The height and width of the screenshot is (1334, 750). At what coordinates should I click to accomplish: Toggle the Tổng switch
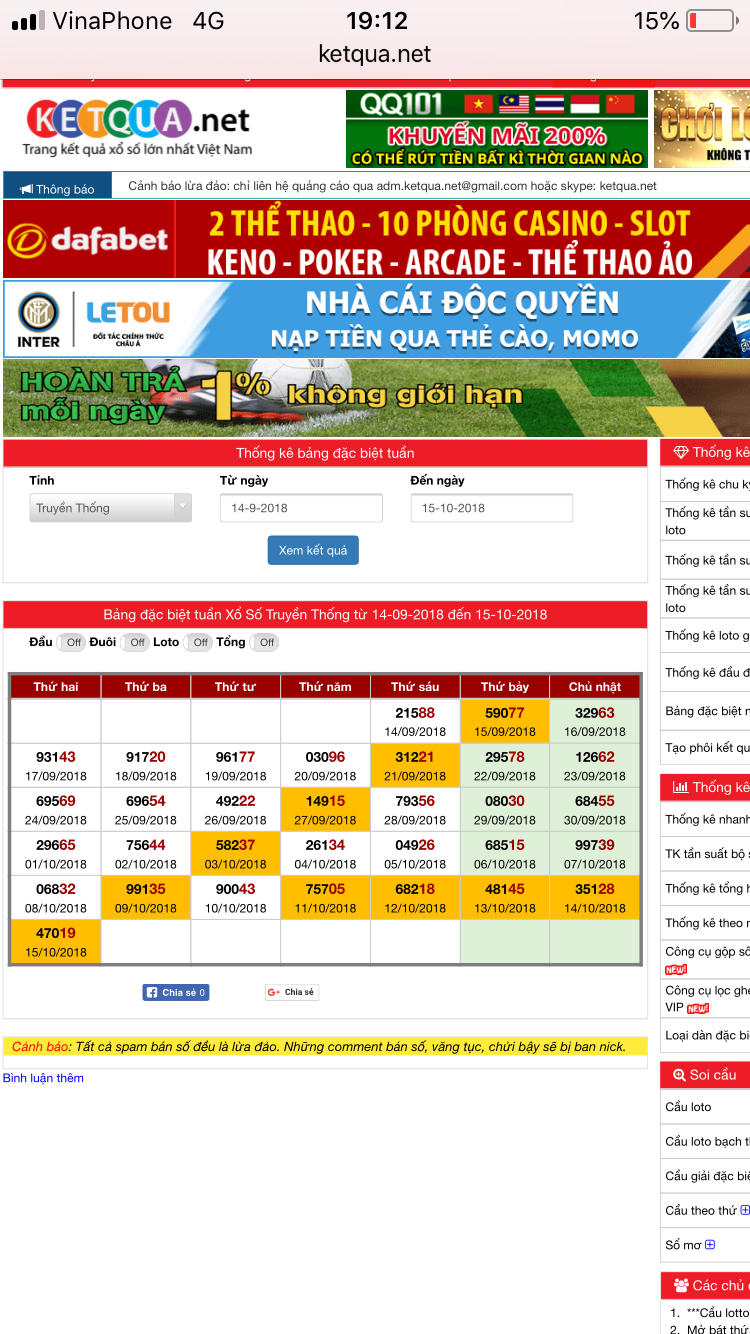(x=263, y=642)
